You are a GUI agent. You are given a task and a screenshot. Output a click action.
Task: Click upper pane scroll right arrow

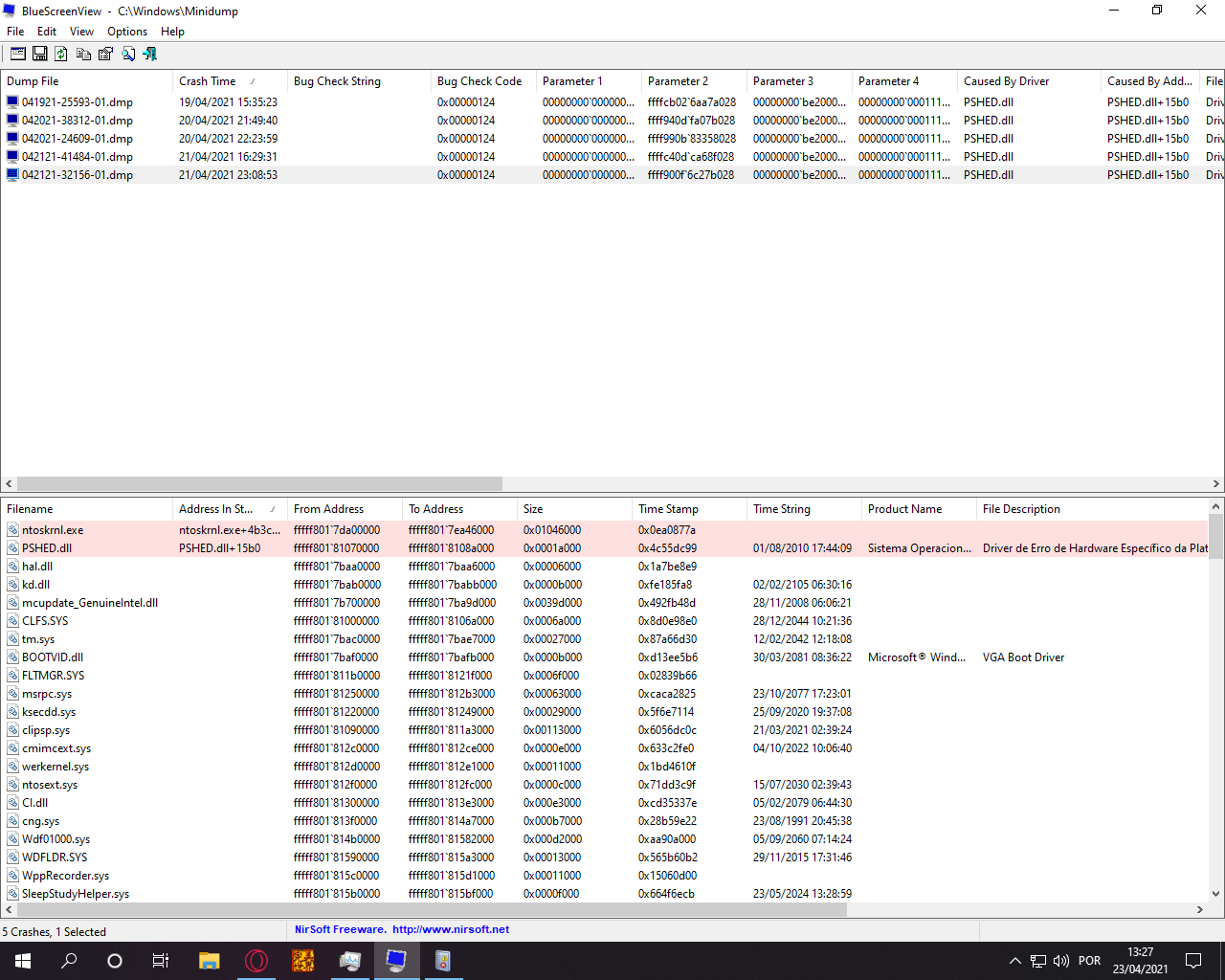(1216, 484)
